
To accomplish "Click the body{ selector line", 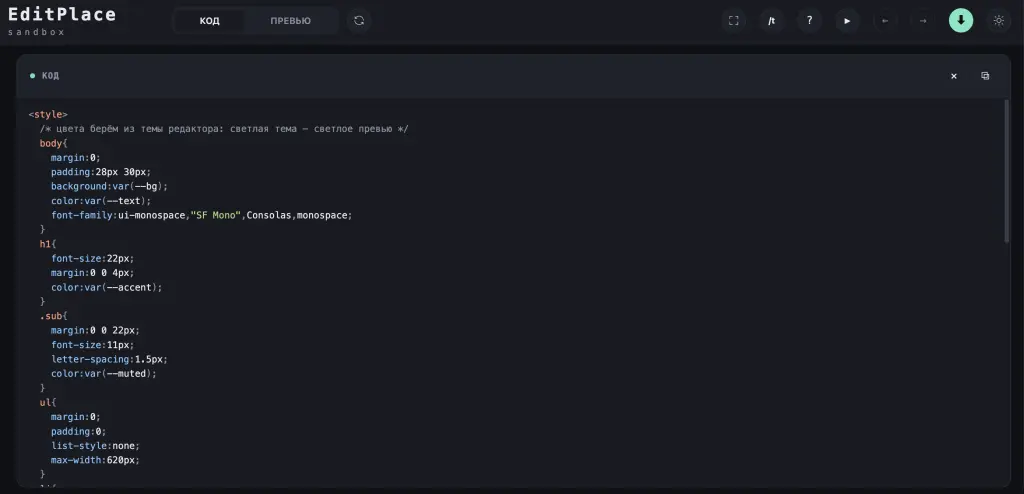I will coord(54,143).
